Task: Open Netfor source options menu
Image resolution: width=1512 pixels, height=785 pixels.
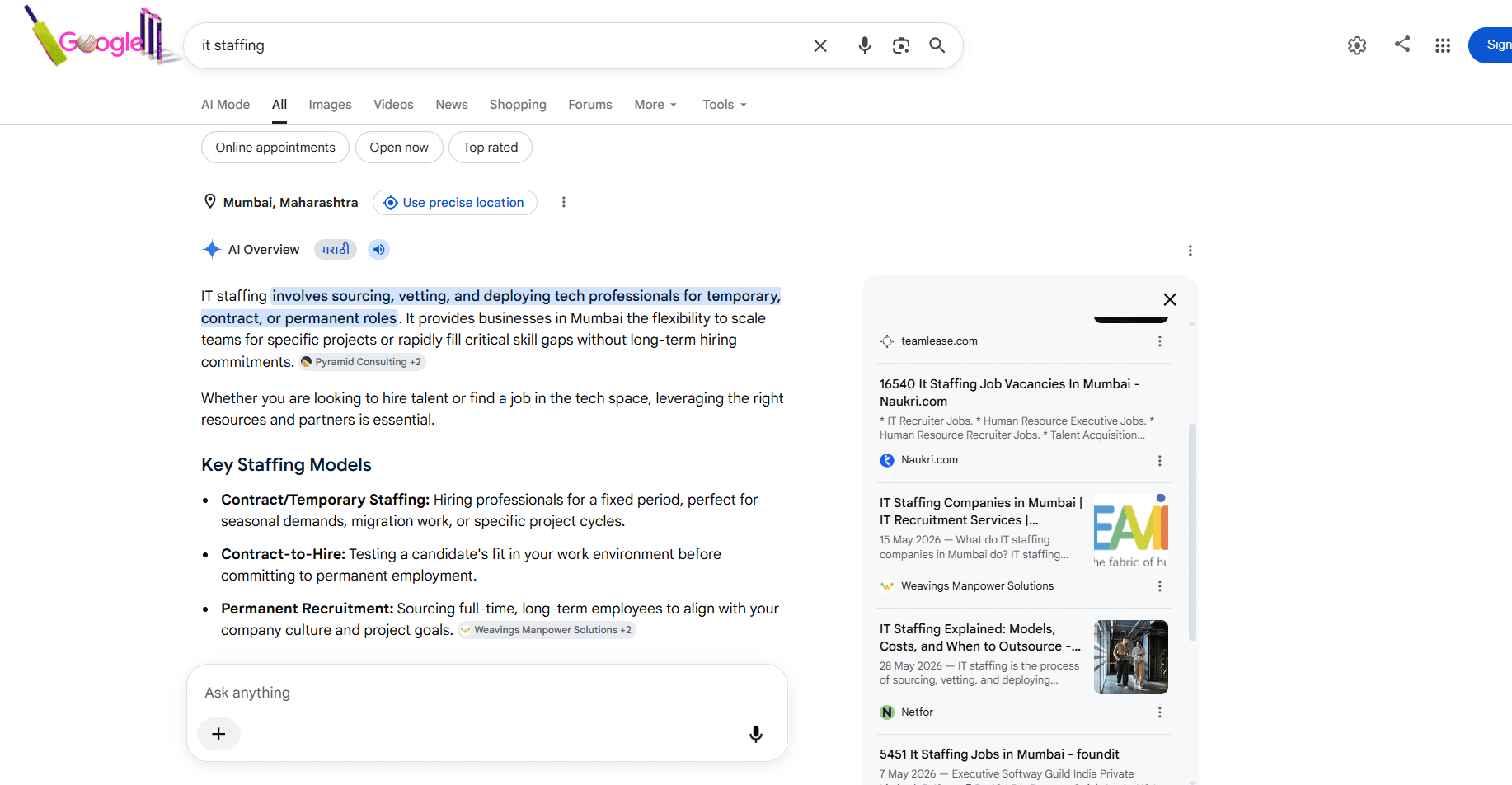Action: 1160,712
